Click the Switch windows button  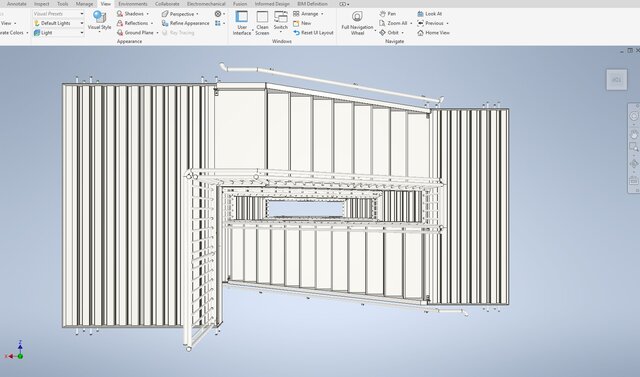pos(280,21)
